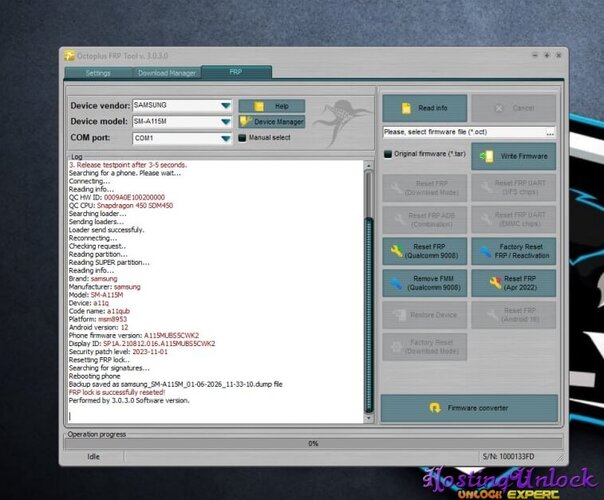Toggle the Manual select checkbox
Screen dimensions: 604x500
pyautogui.click(x=242, y=138)
